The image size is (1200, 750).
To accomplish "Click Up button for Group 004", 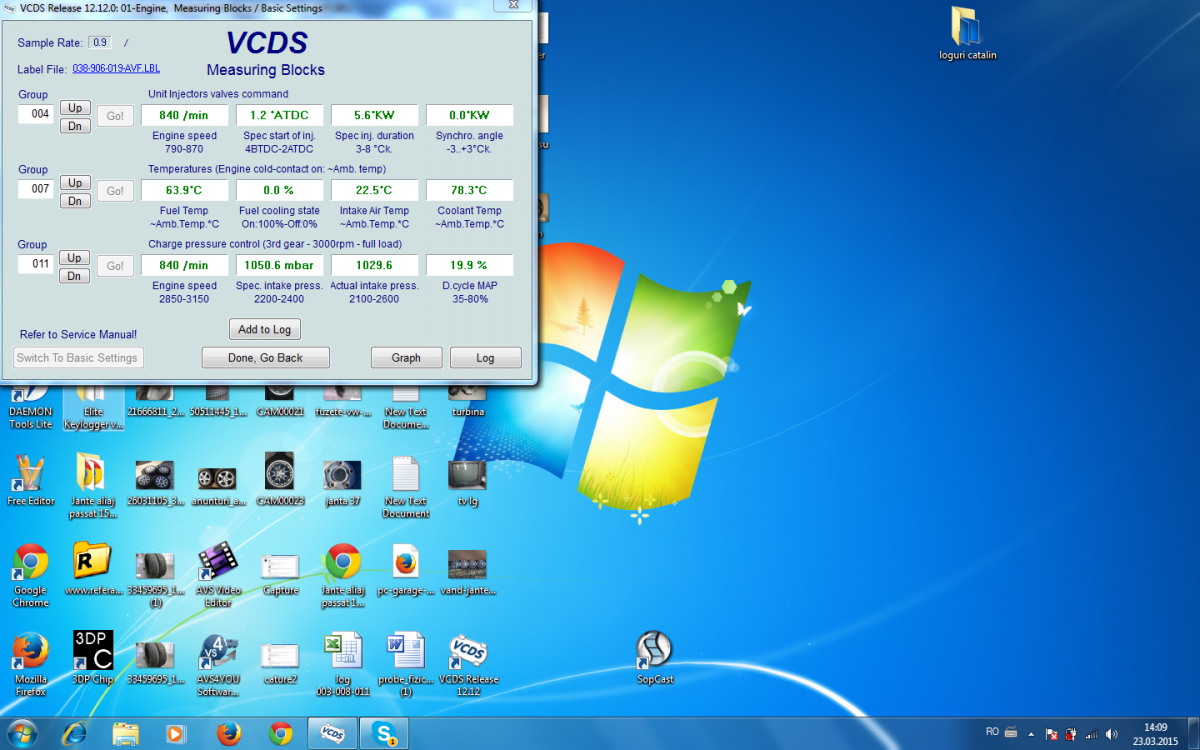I will [75, 107].
